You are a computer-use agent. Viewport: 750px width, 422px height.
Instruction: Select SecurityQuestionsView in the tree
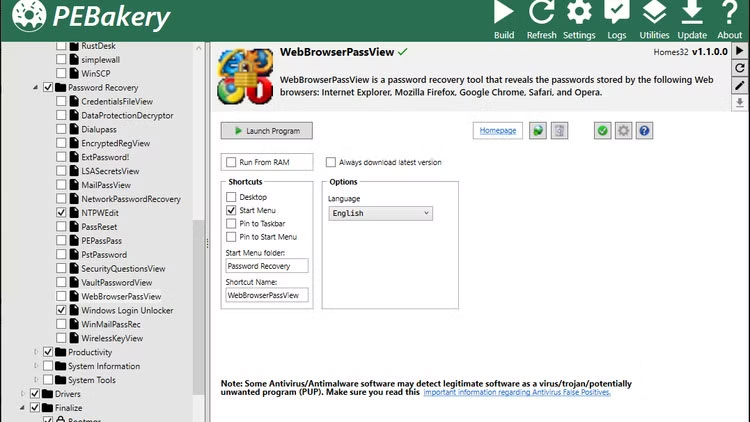pyautogui.click(x=123, y=269)
